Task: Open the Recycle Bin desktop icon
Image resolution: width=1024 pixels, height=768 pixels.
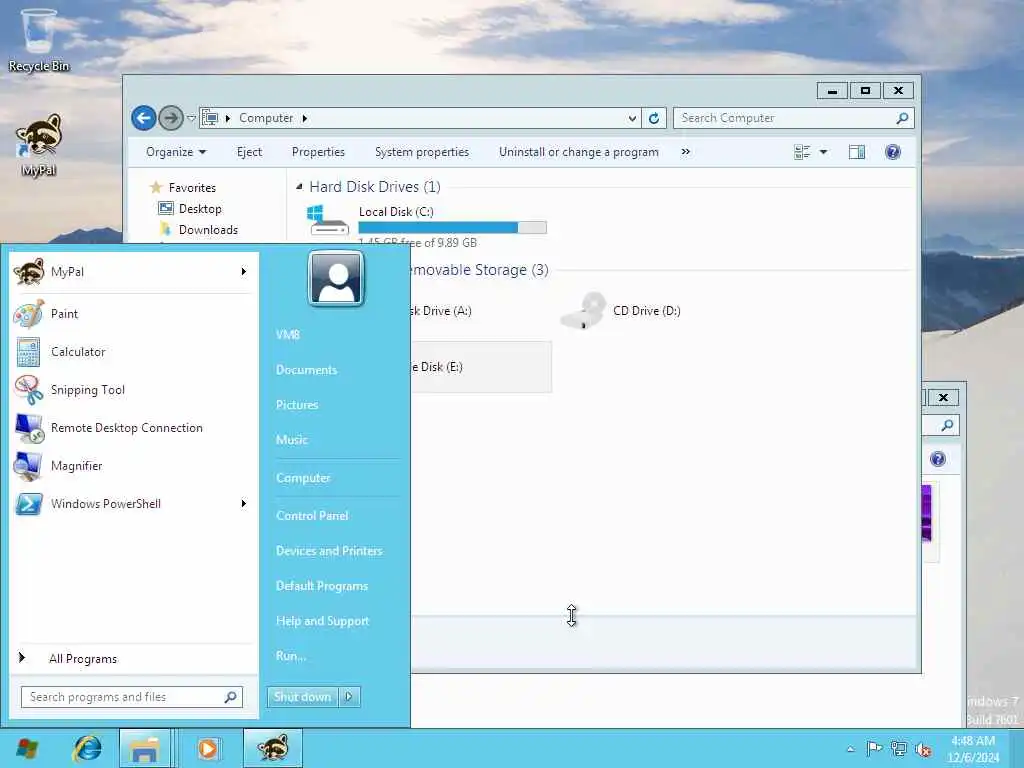Action: [39, 39]
